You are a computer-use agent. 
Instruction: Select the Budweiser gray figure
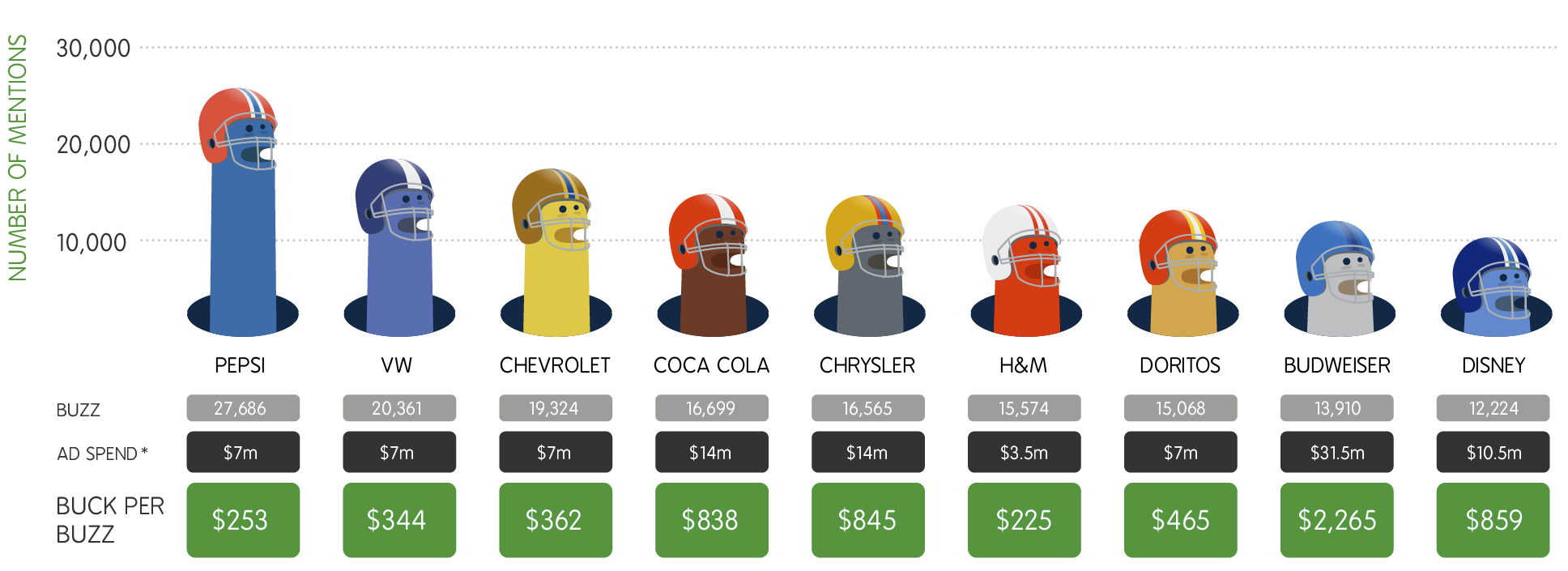coord(1338,278)
